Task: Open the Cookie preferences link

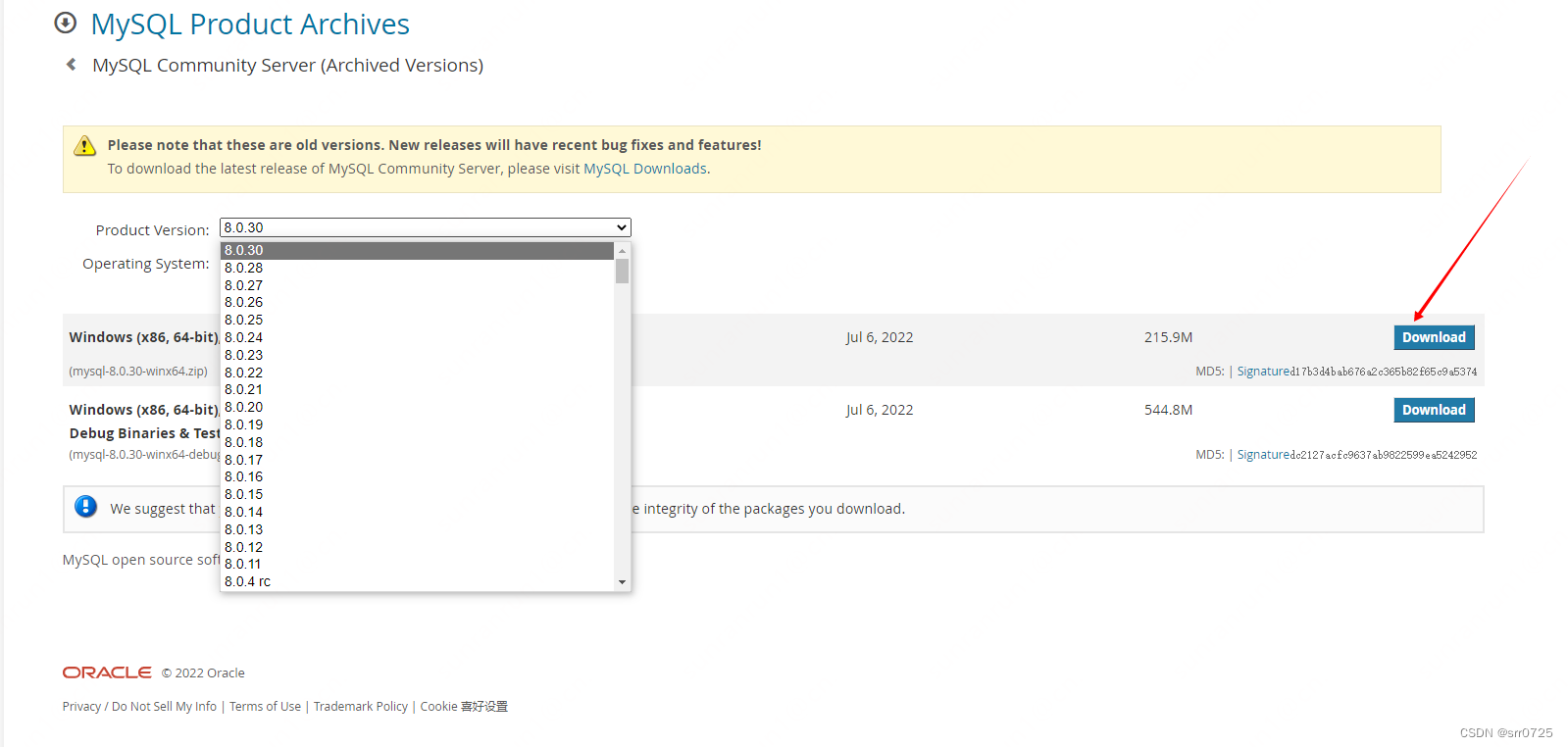Action: [464, 707]
